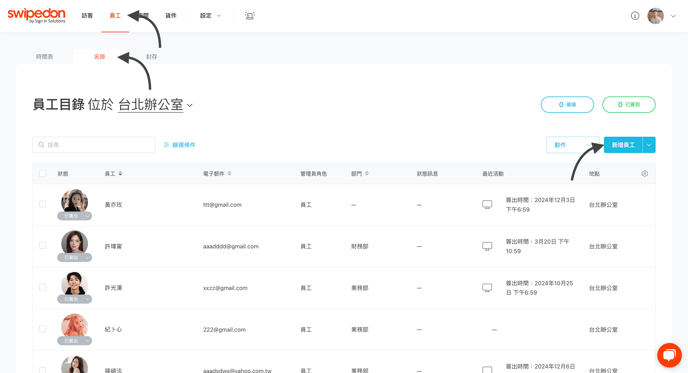
Task: Open the dropdown arrow next to profile avatar
Action: click(x=673, y=16)
